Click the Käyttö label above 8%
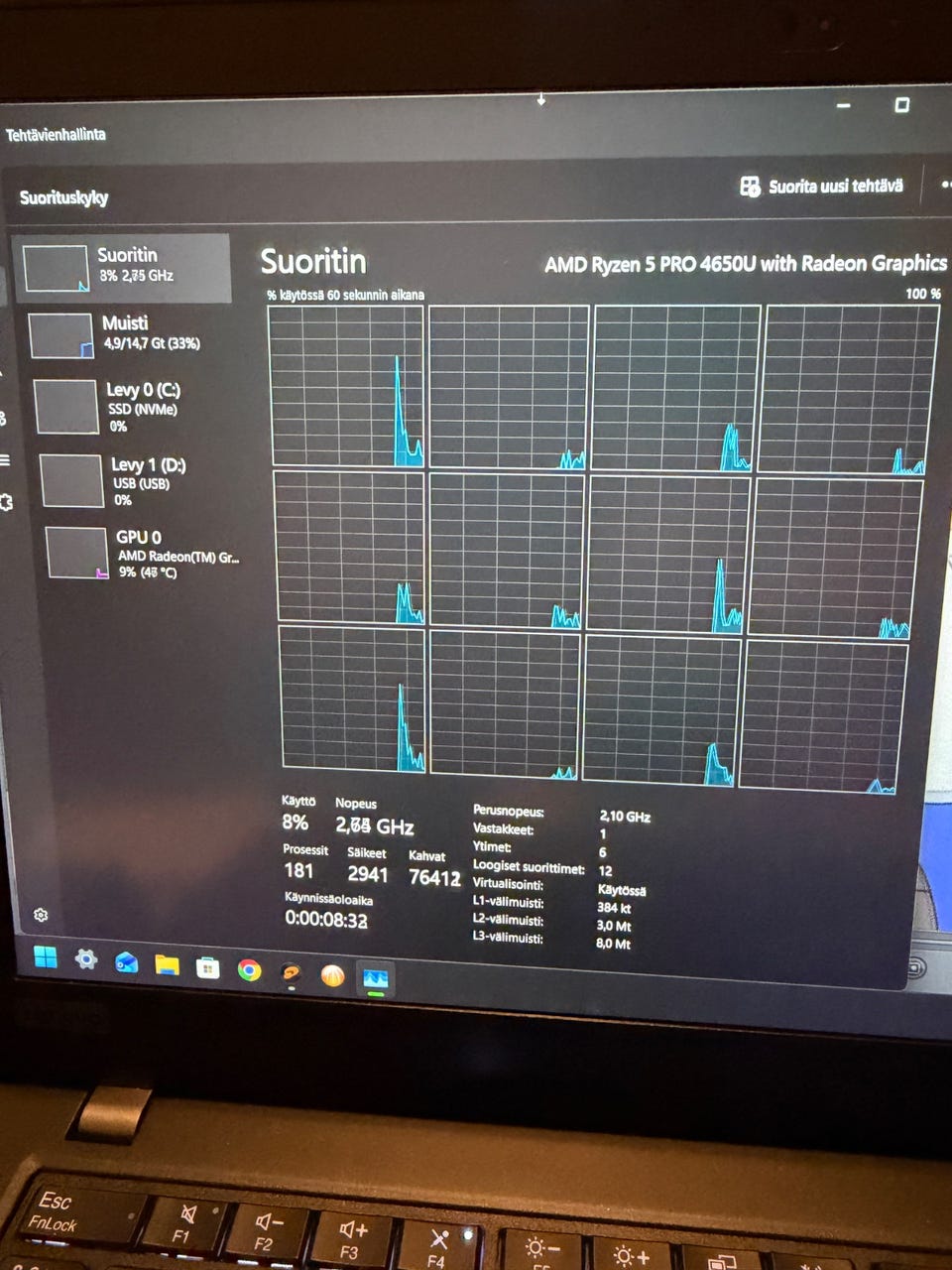Image resolution: width=952 pixels, height=1270 pixels. point(298,801)
